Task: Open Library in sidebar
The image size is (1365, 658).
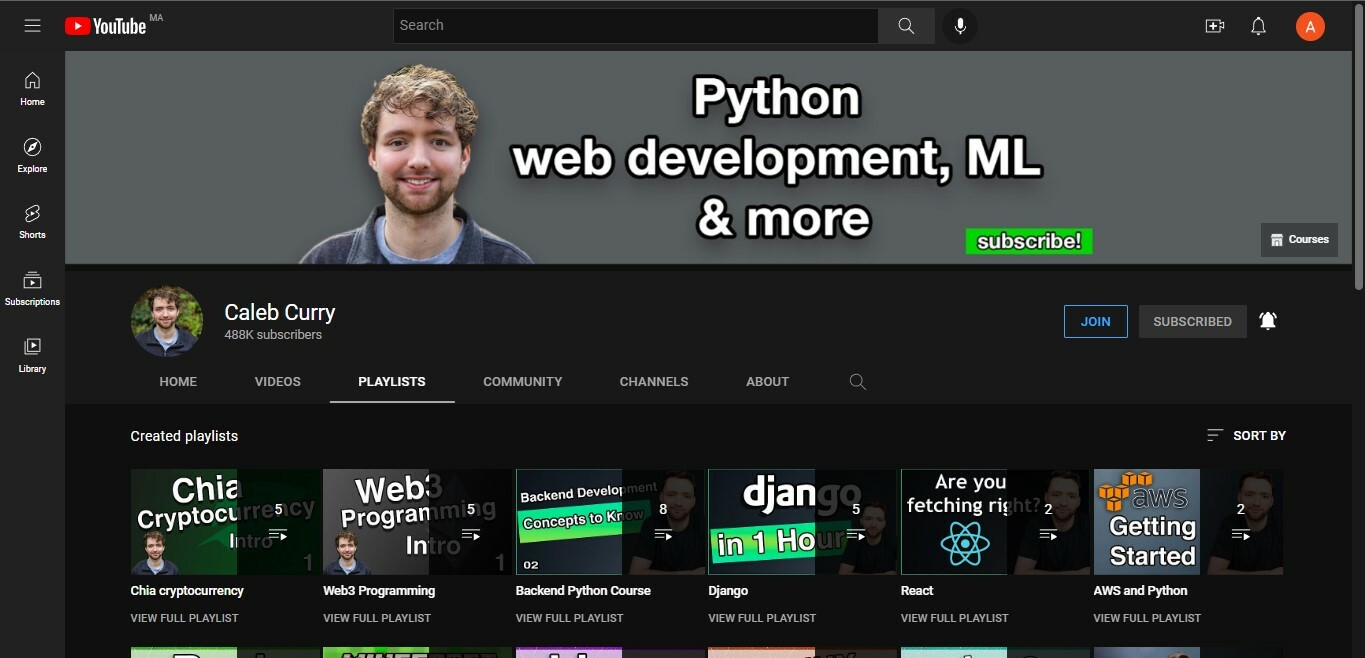Action: [x=33, y=355]
